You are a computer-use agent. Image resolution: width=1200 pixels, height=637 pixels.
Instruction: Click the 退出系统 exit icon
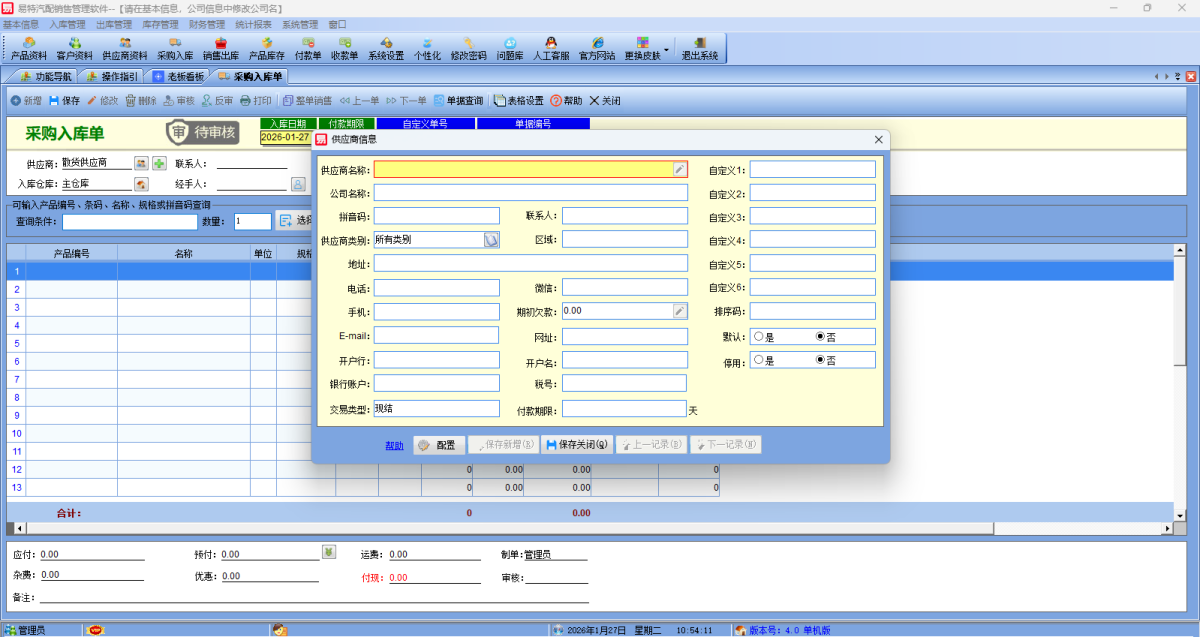(699, 48)
